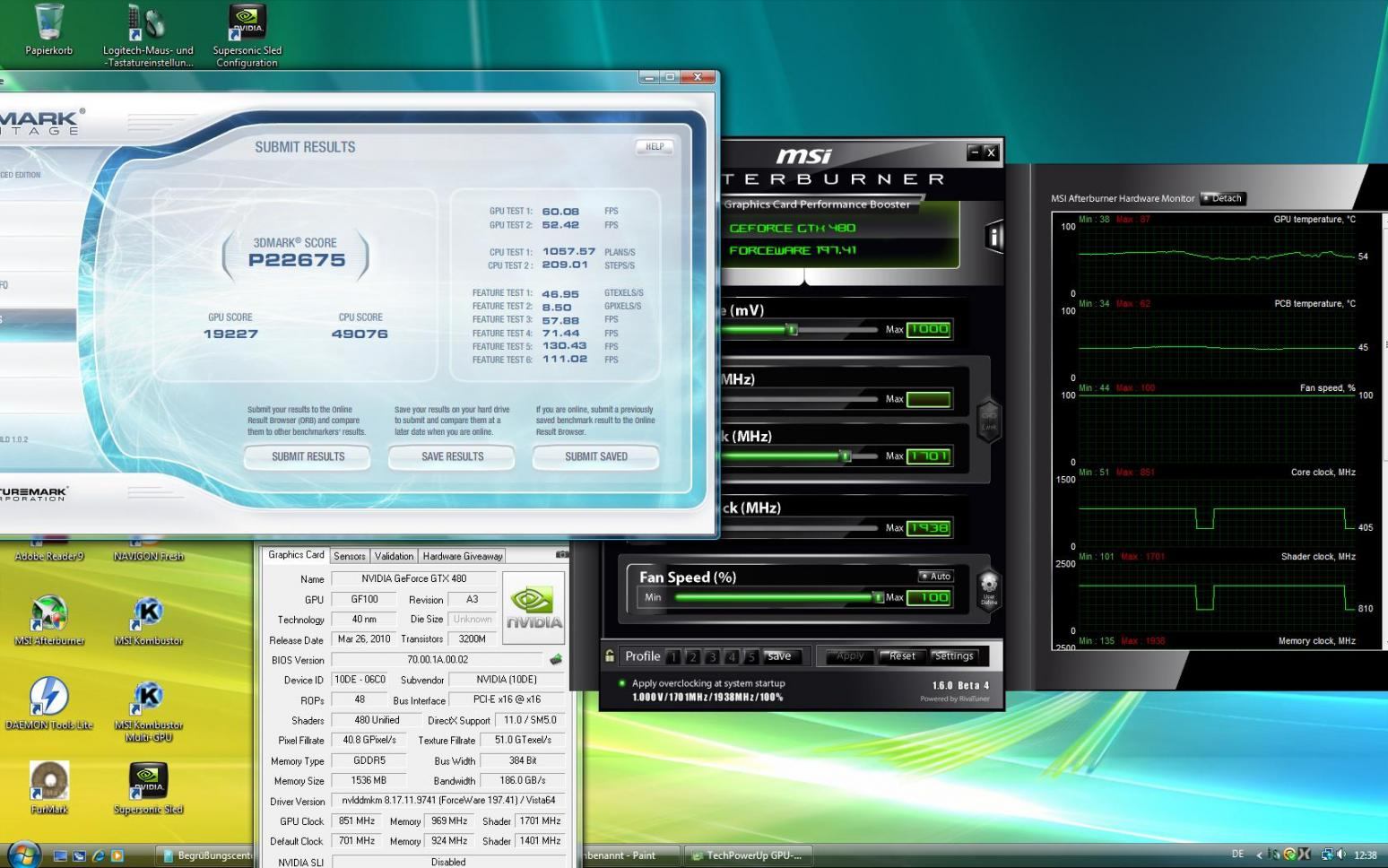Switch to the Sensors tab in GPU-Z
Image resolution: width=1388 pixels, height=868 pixels.
[x=349, y=556]
